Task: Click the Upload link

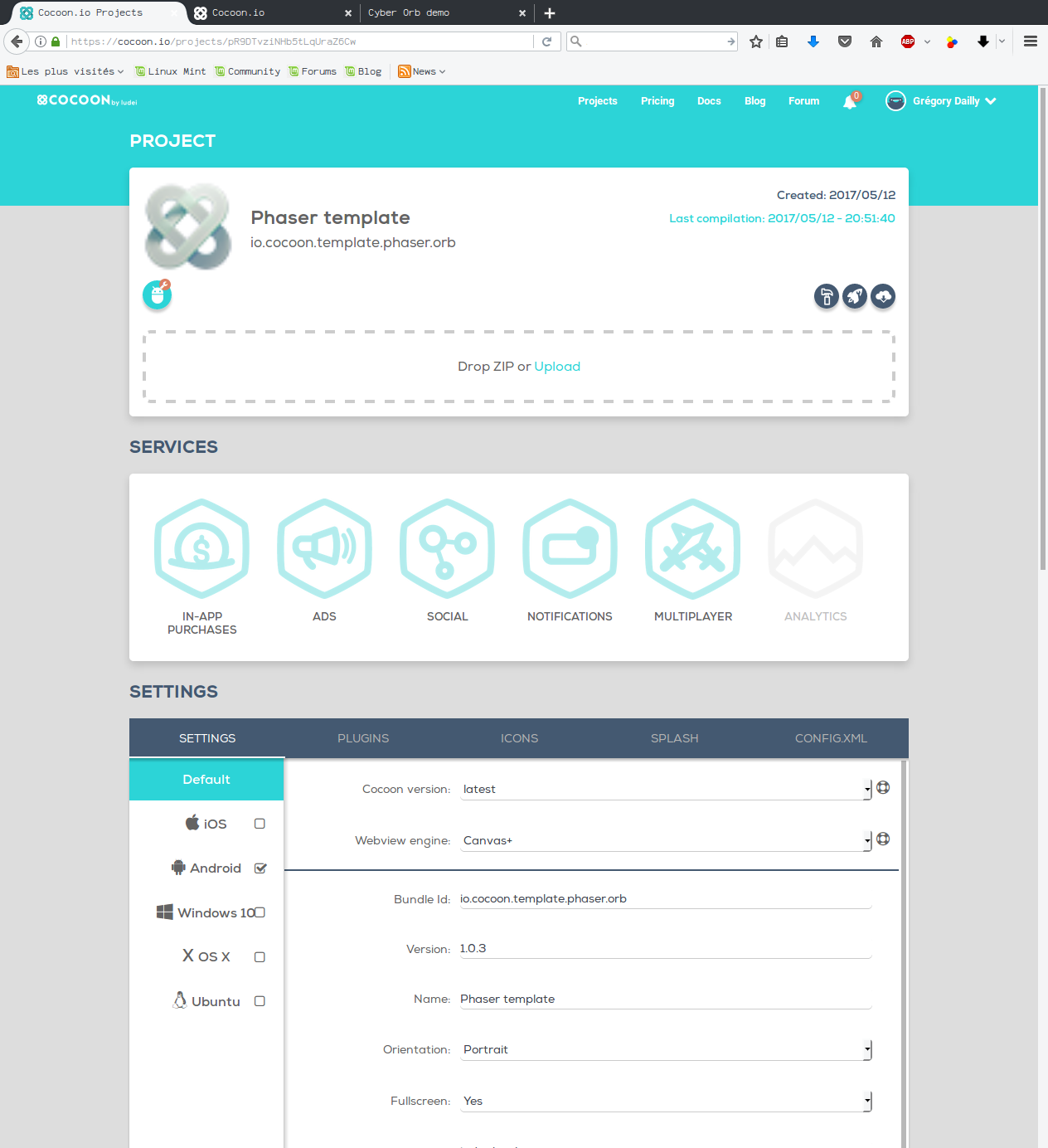Action: 557,367
